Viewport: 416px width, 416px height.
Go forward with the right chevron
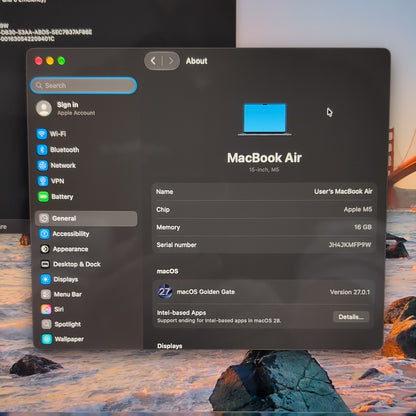point(171,61)
